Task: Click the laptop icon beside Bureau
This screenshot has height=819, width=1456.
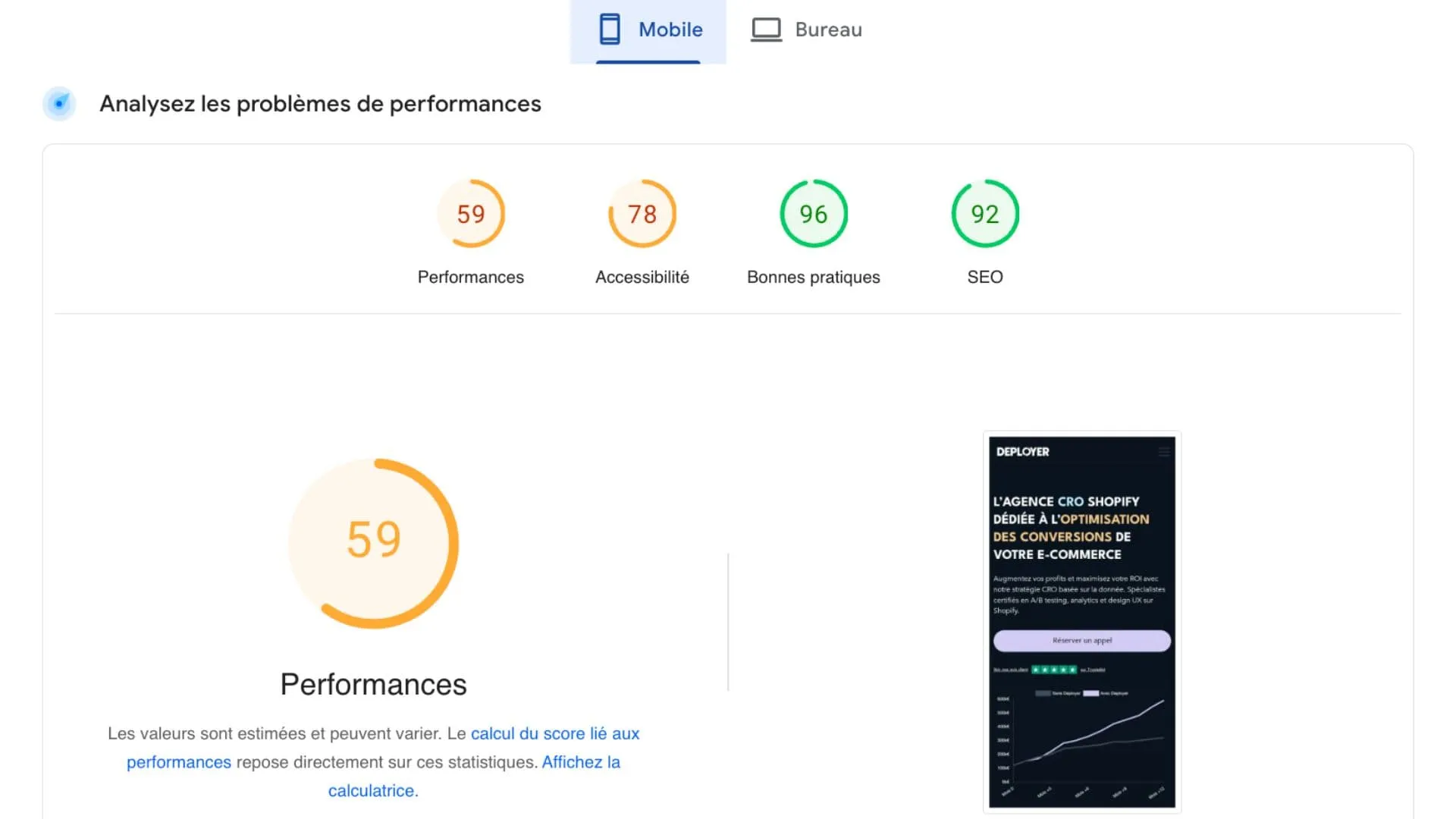Action: [x=766, y=29]
